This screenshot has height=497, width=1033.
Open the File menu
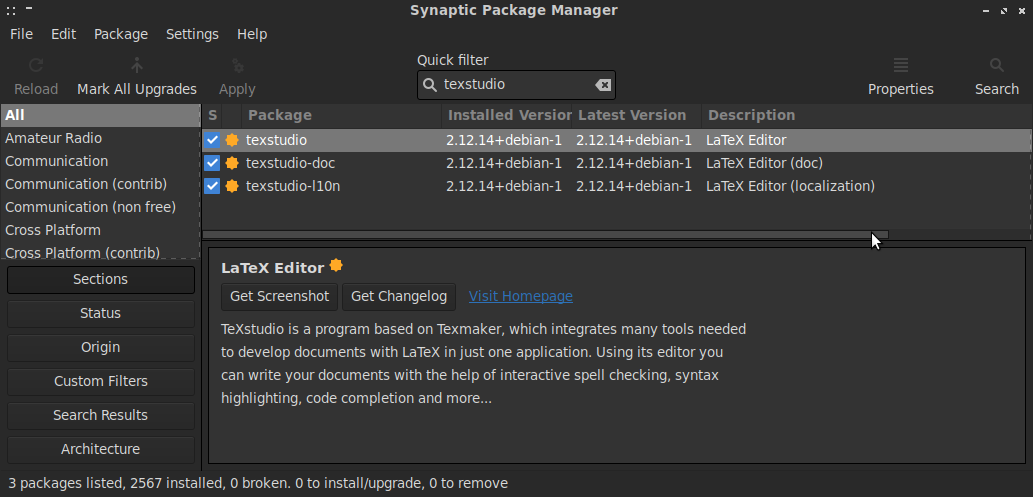(x=21, y=34)
